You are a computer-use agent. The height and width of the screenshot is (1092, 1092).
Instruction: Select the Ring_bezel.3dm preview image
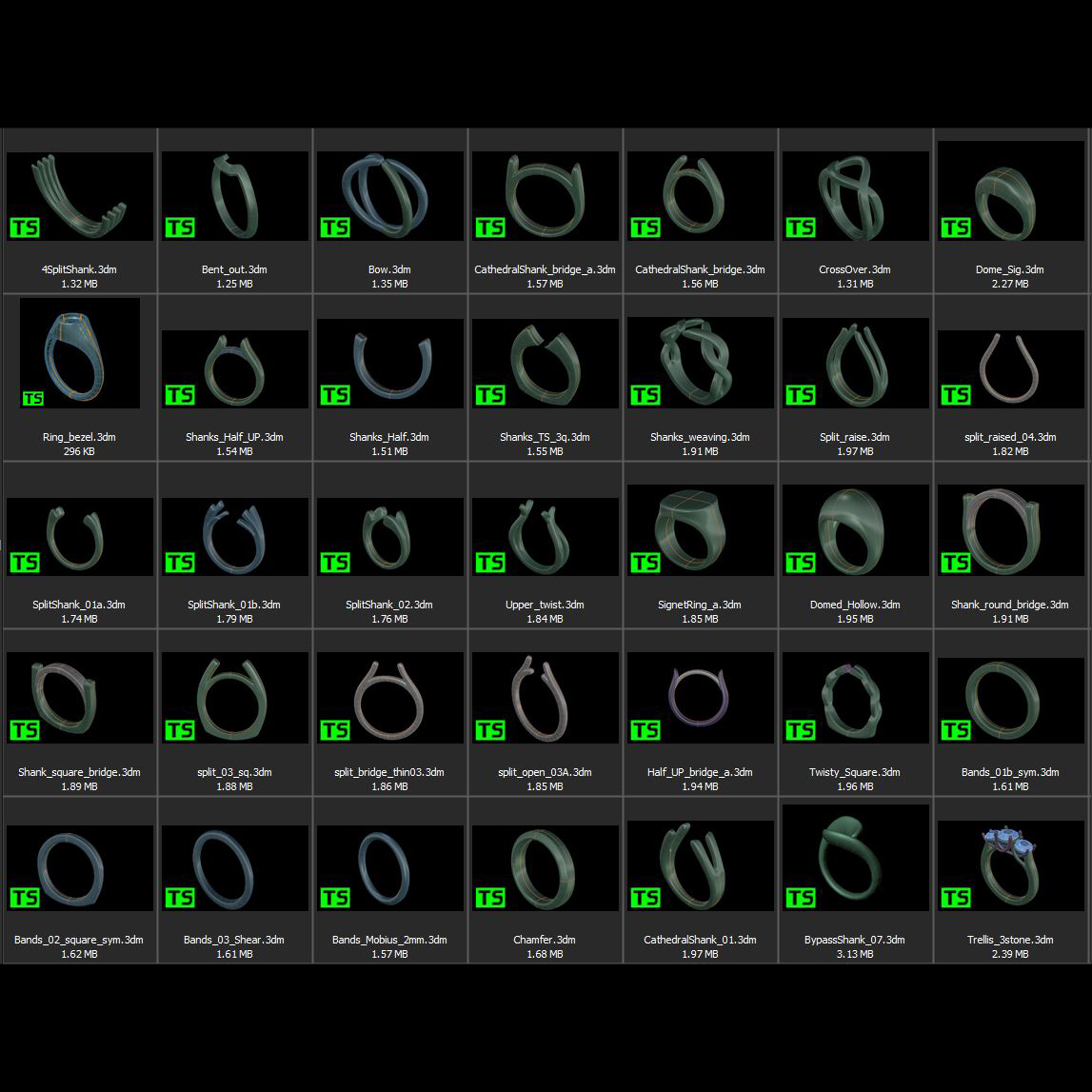[x=80, y=353]
